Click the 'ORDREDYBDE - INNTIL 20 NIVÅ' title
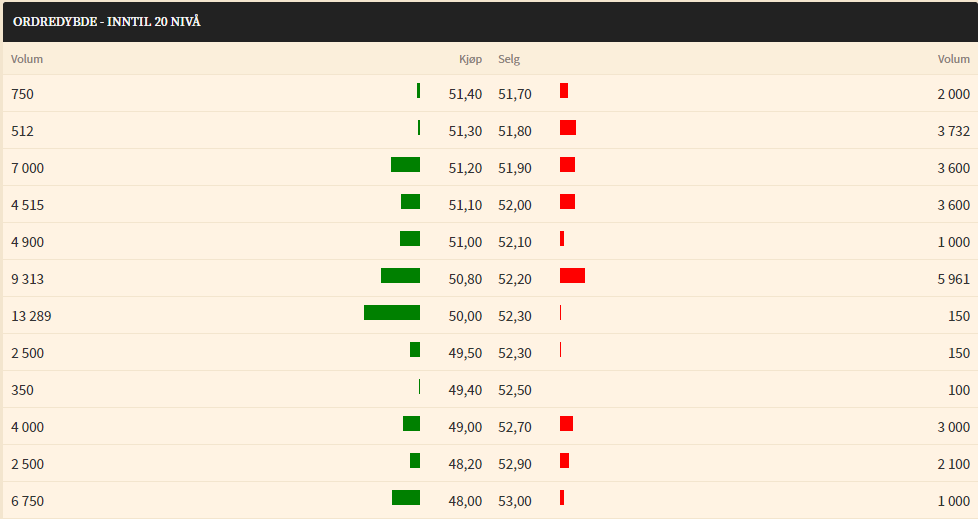The width and height of the screenshot is (978, 519). coord(107,21)
